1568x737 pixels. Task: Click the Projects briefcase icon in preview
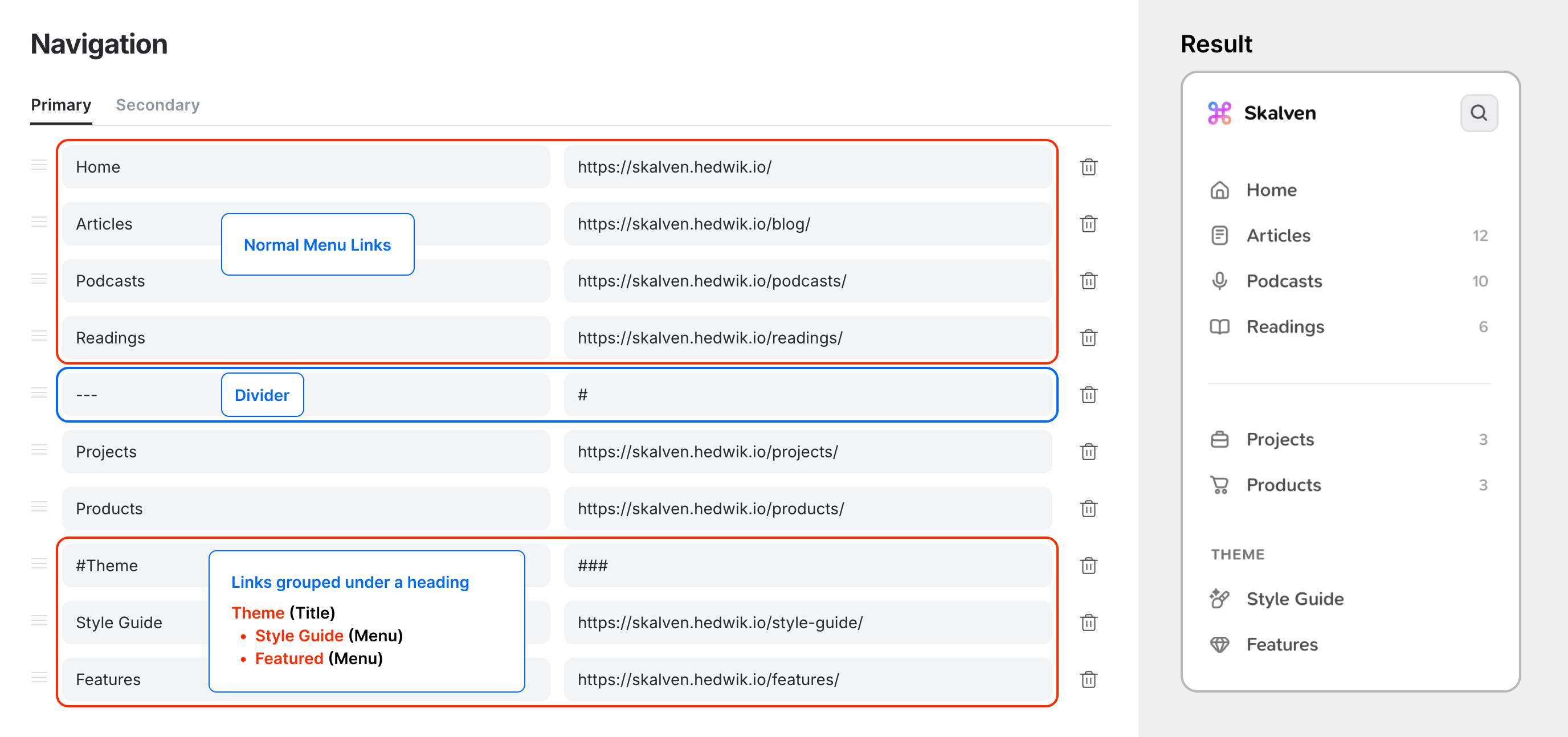click(1219, 439)
